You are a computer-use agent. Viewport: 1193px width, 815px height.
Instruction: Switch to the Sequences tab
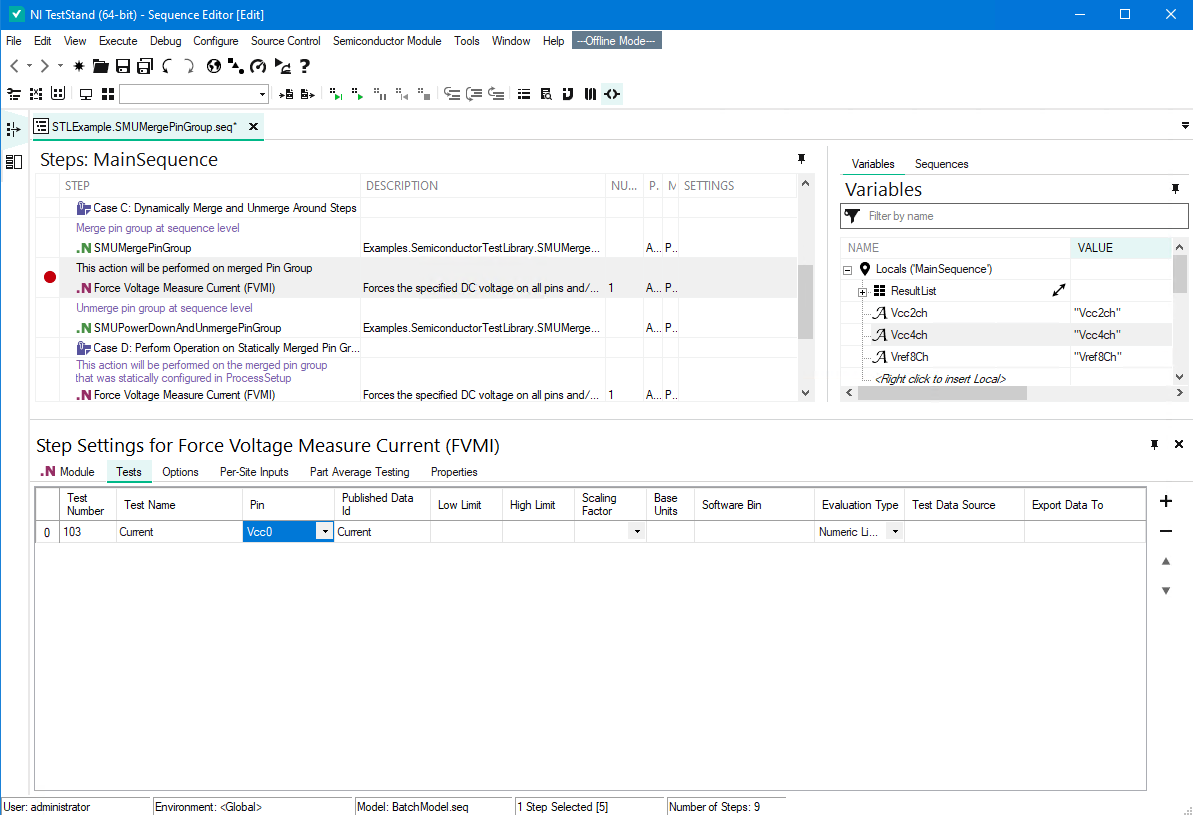(x=941, y=164)
